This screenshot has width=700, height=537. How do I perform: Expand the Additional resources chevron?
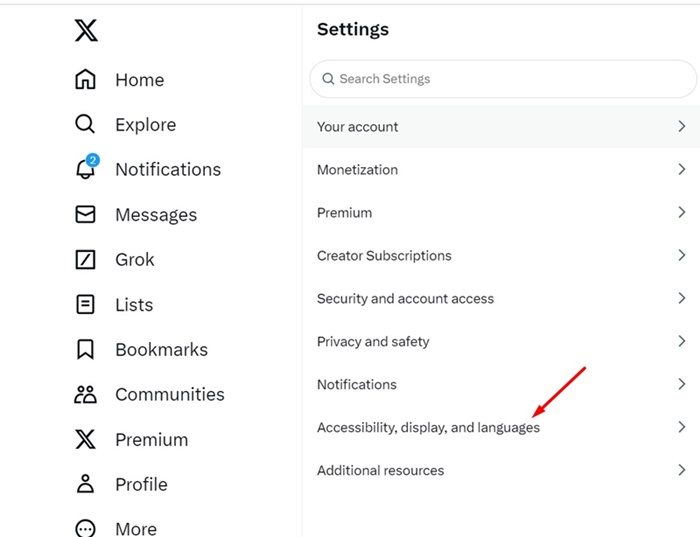coord(681,470)
